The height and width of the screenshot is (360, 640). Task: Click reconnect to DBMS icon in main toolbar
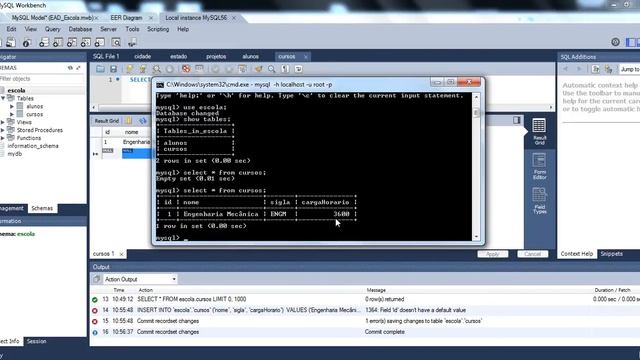tap(132, 42)
